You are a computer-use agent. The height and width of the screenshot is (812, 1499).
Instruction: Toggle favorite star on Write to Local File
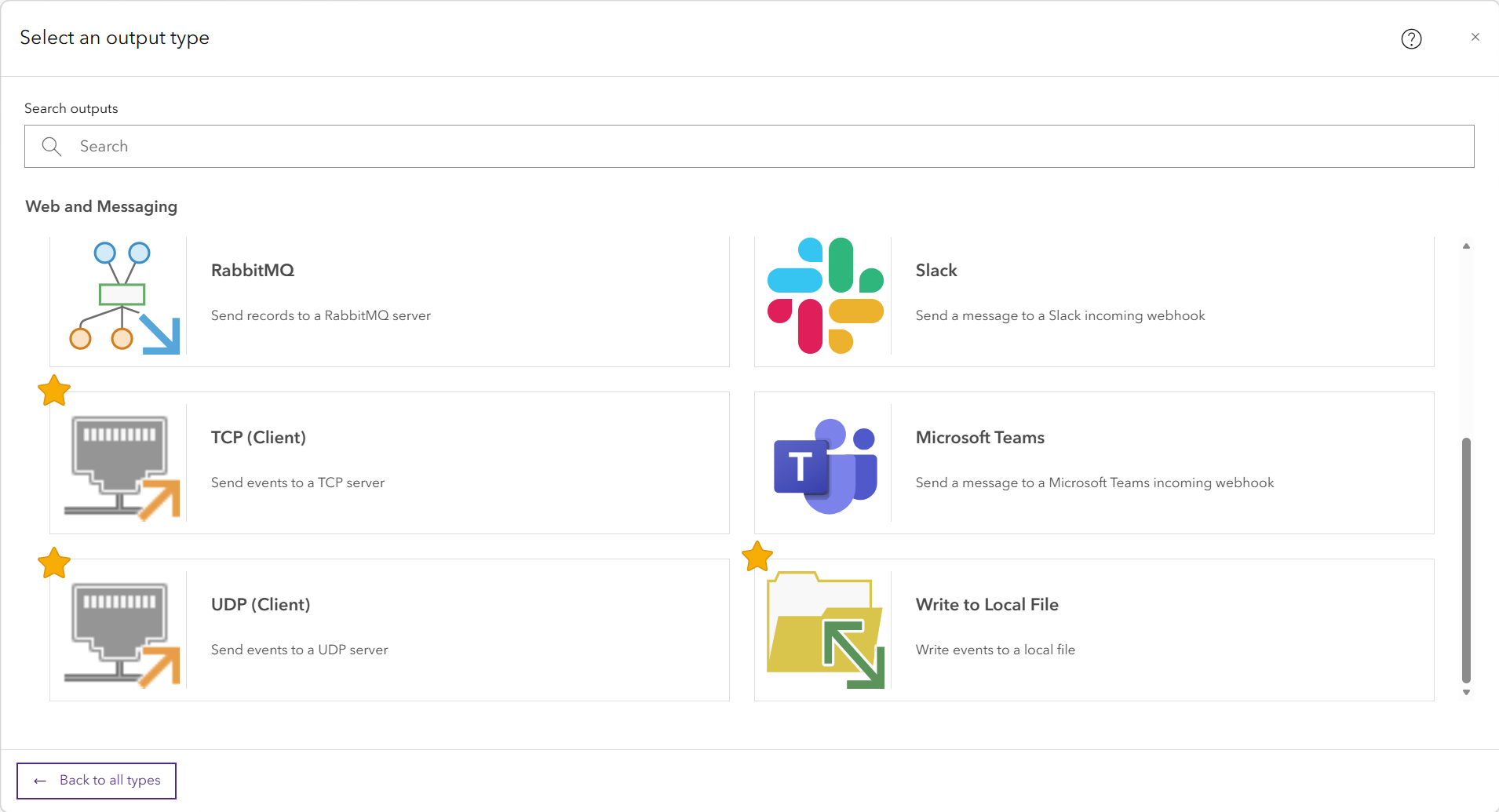tap(757, 556)
